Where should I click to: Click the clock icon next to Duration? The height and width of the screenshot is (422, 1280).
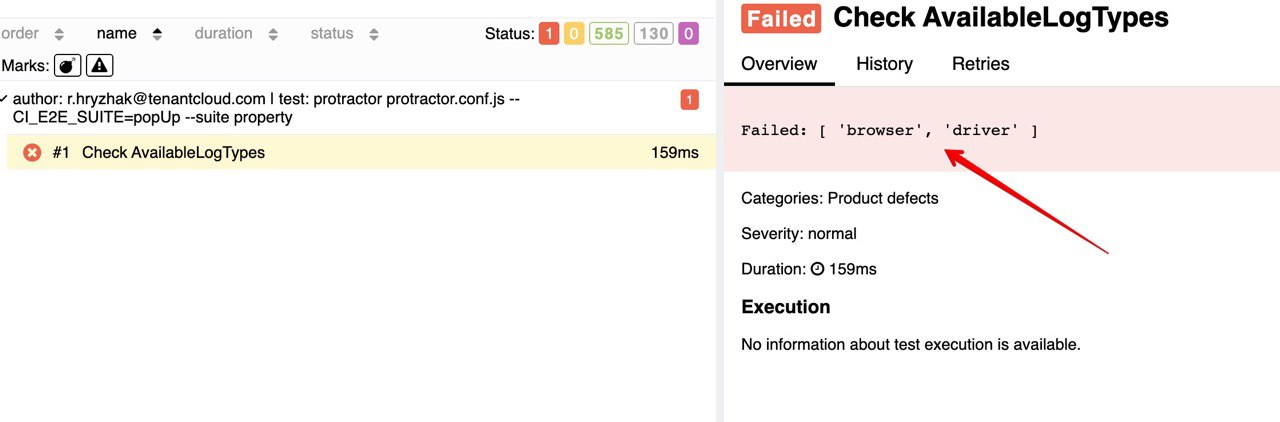(817, 269)
